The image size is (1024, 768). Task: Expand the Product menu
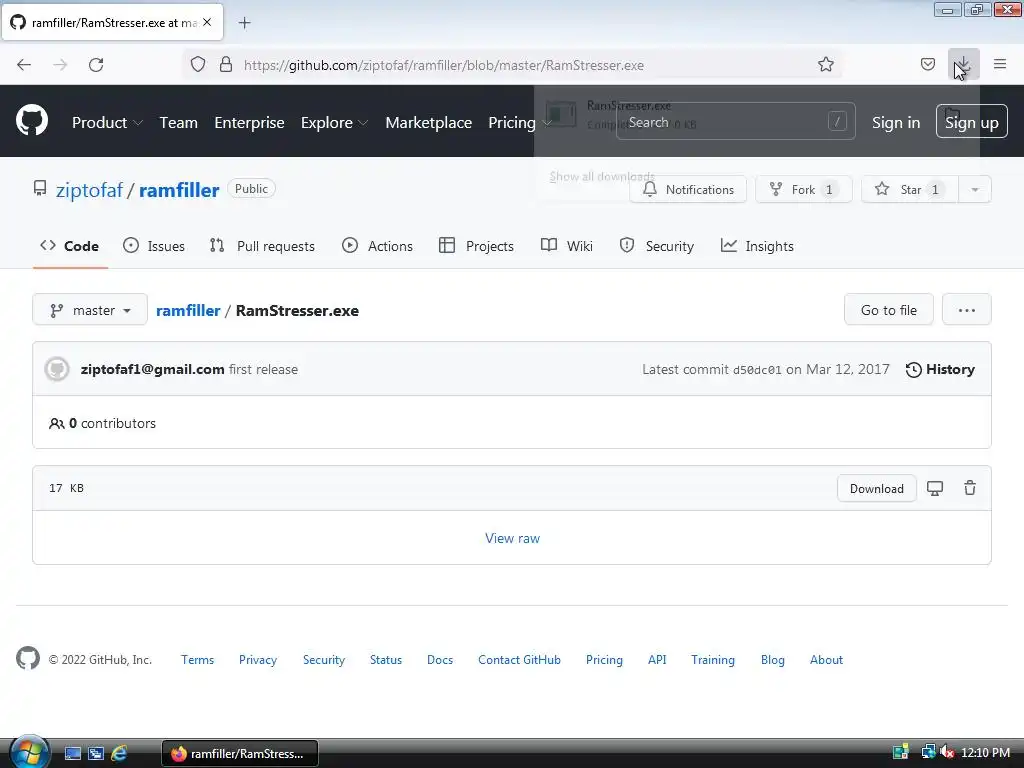(107, 122)
